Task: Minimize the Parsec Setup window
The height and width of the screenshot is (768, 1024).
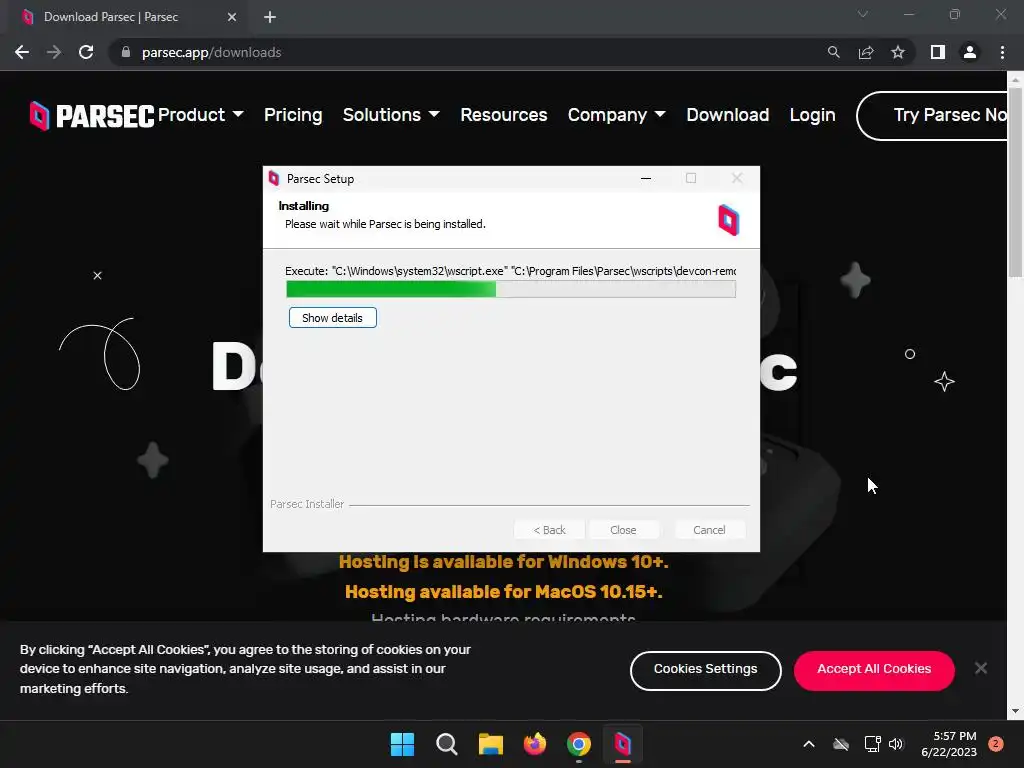Action: (x=645, y=178)
